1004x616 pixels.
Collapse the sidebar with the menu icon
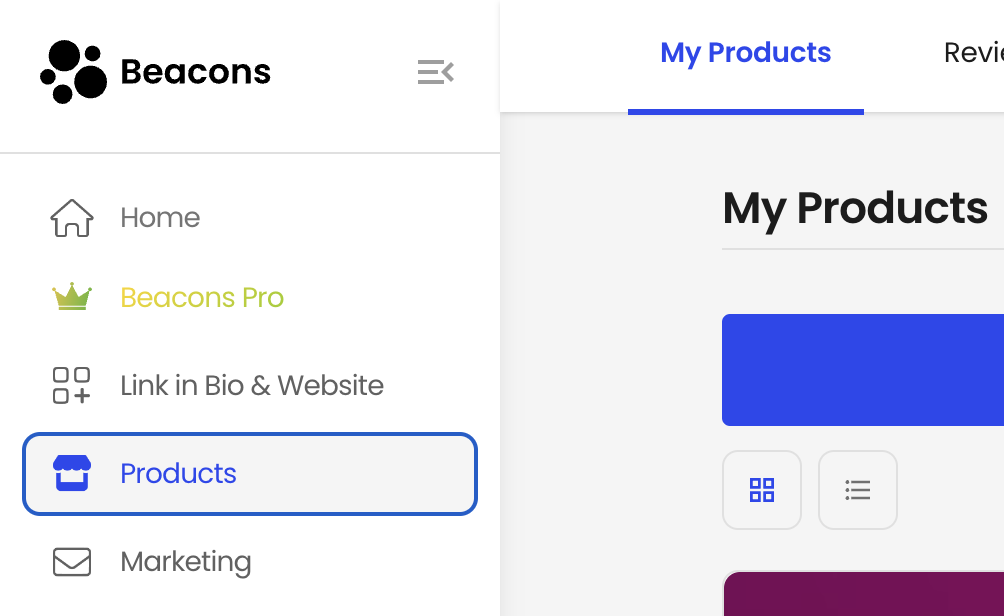436,72
